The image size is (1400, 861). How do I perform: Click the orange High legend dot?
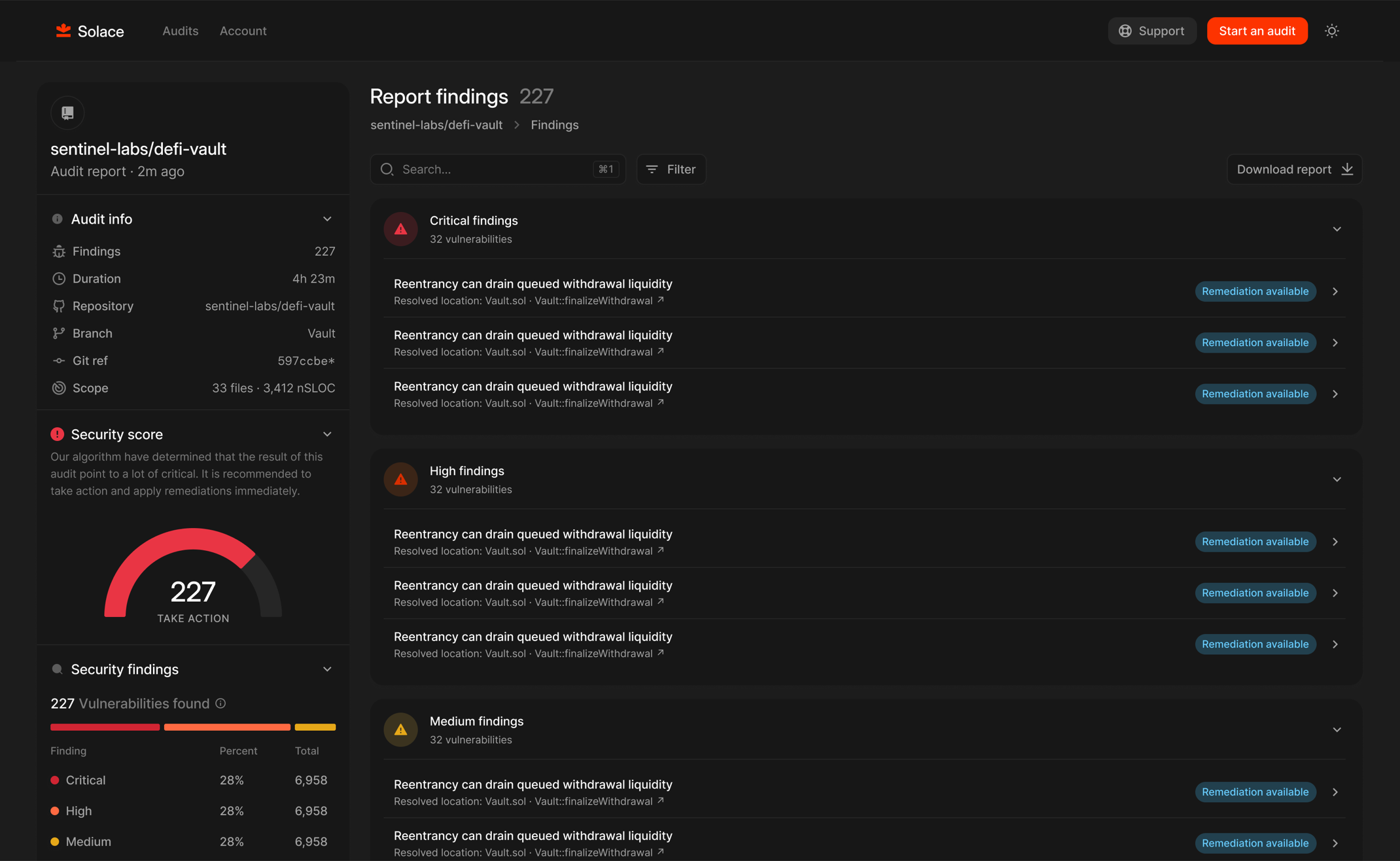click(x=55, y=811)
